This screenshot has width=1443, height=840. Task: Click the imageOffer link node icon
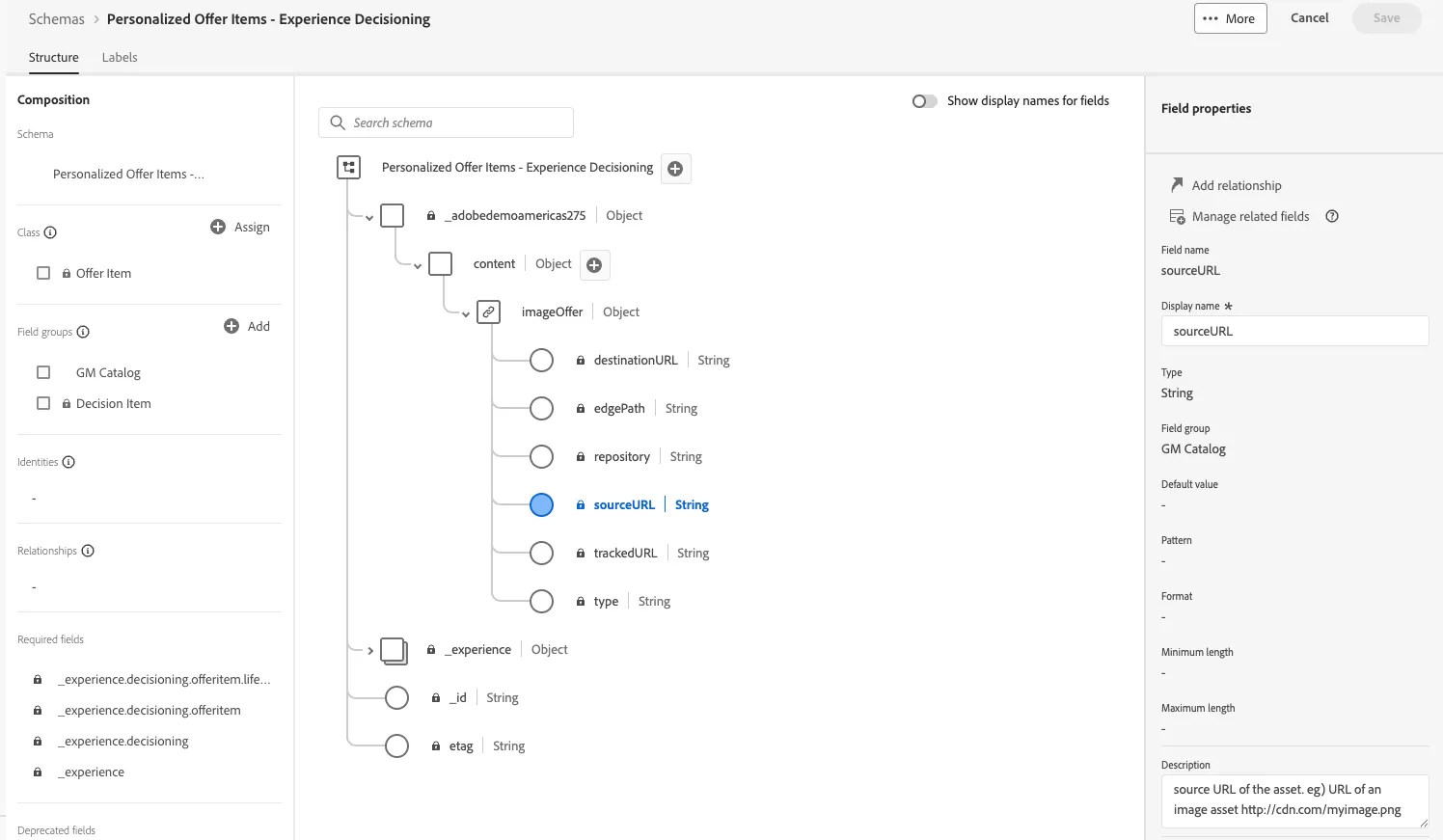(x=489, y=312)
